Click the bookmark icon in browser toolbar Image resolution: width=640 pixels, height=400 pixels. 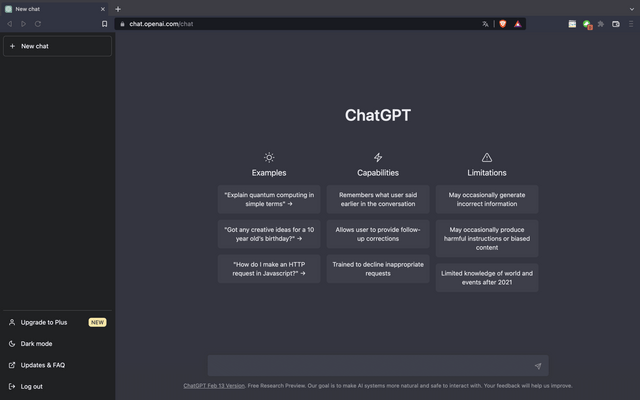[104, 23]
